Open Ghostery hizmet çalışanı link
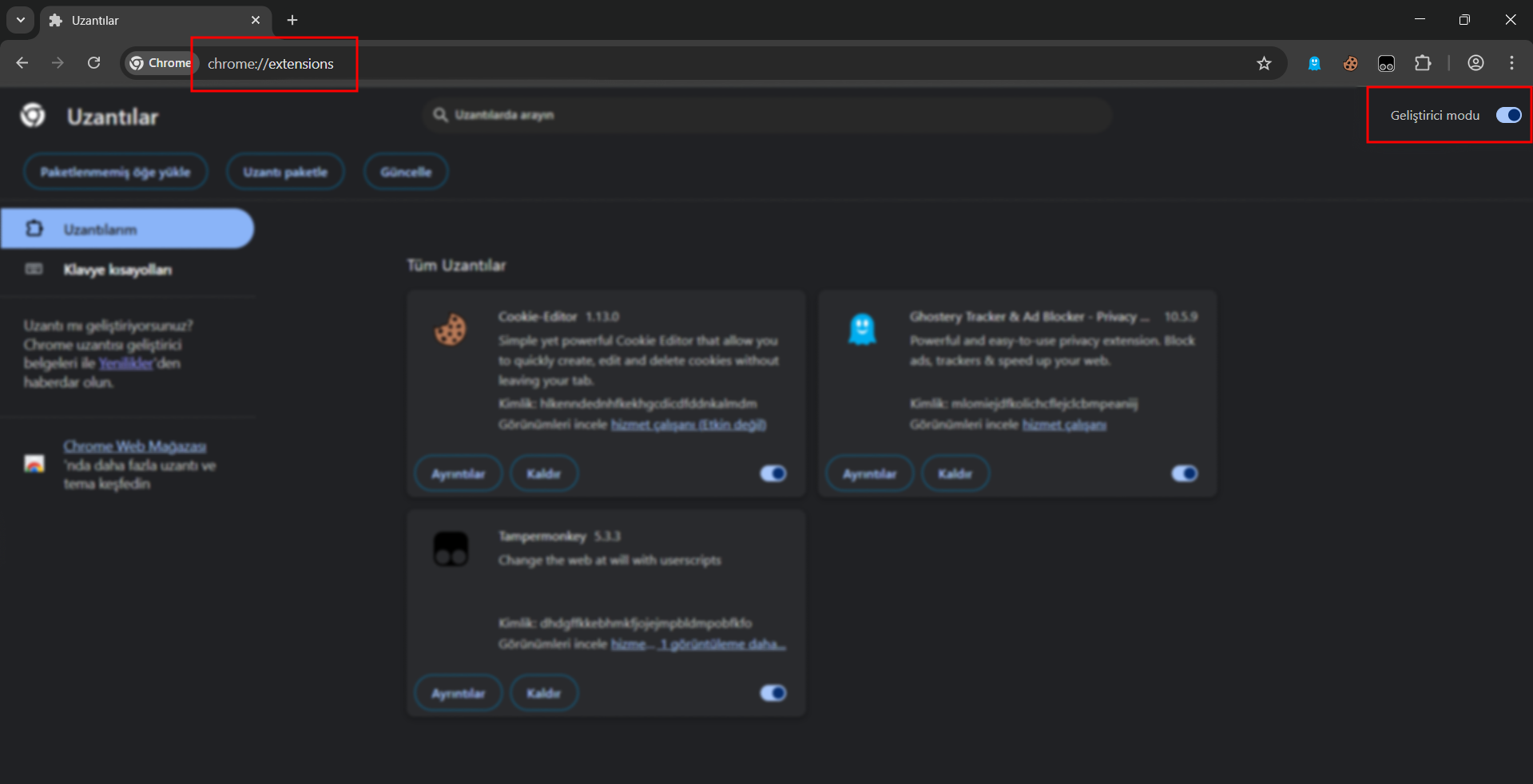1533x784 pixels. pos(1065,425)
